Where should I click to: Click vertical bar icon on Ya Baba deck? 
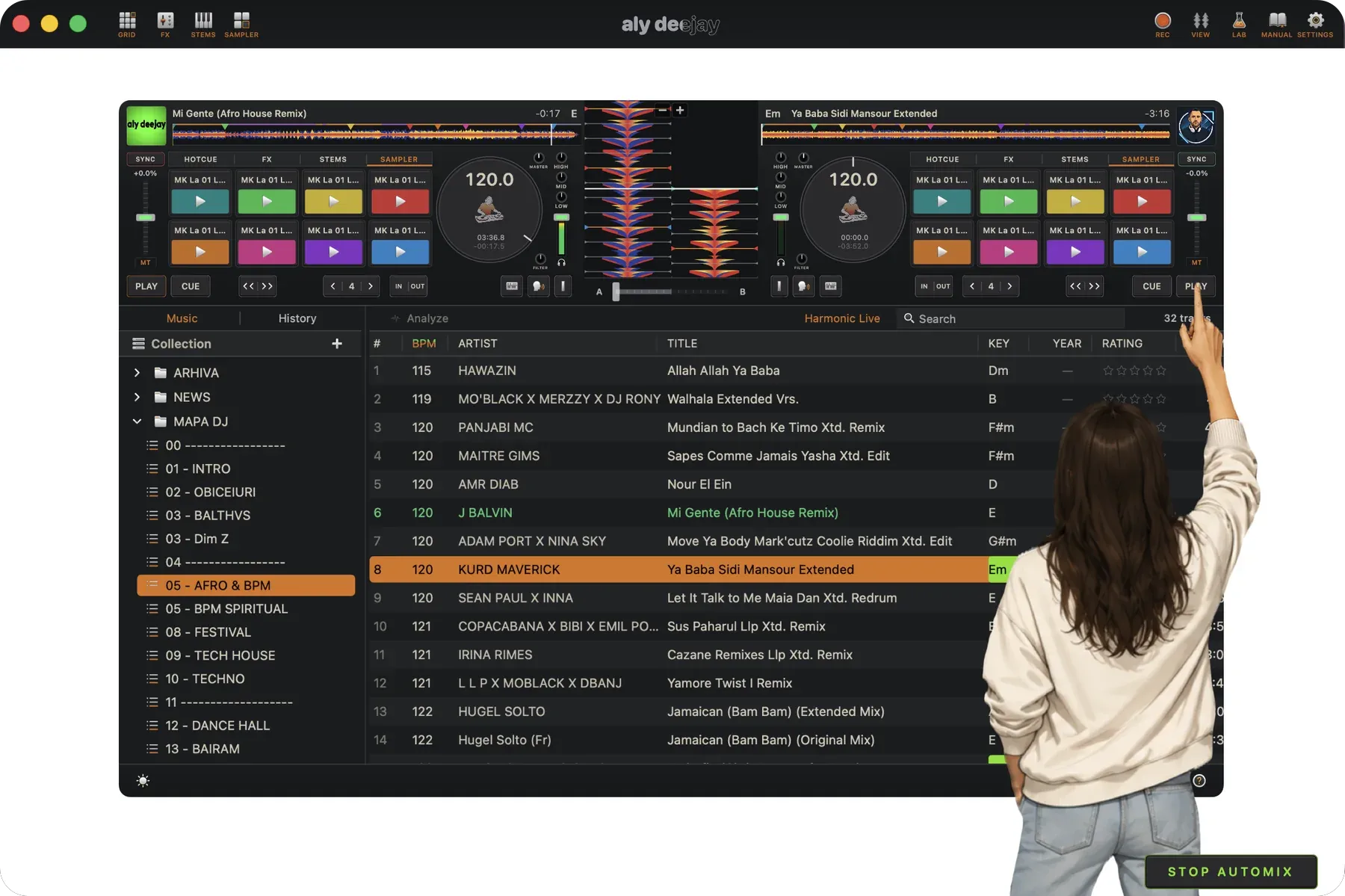(x=779, y=286)
